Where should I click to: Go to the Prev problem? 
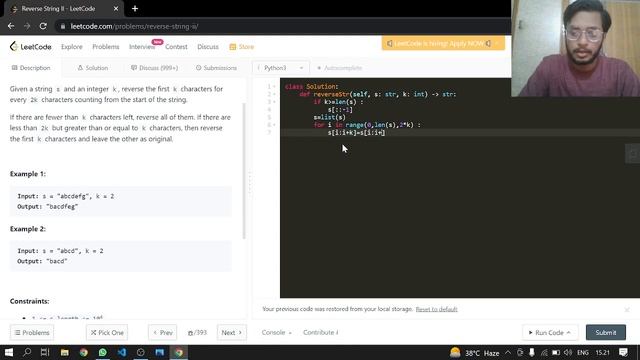pos(162,333)
